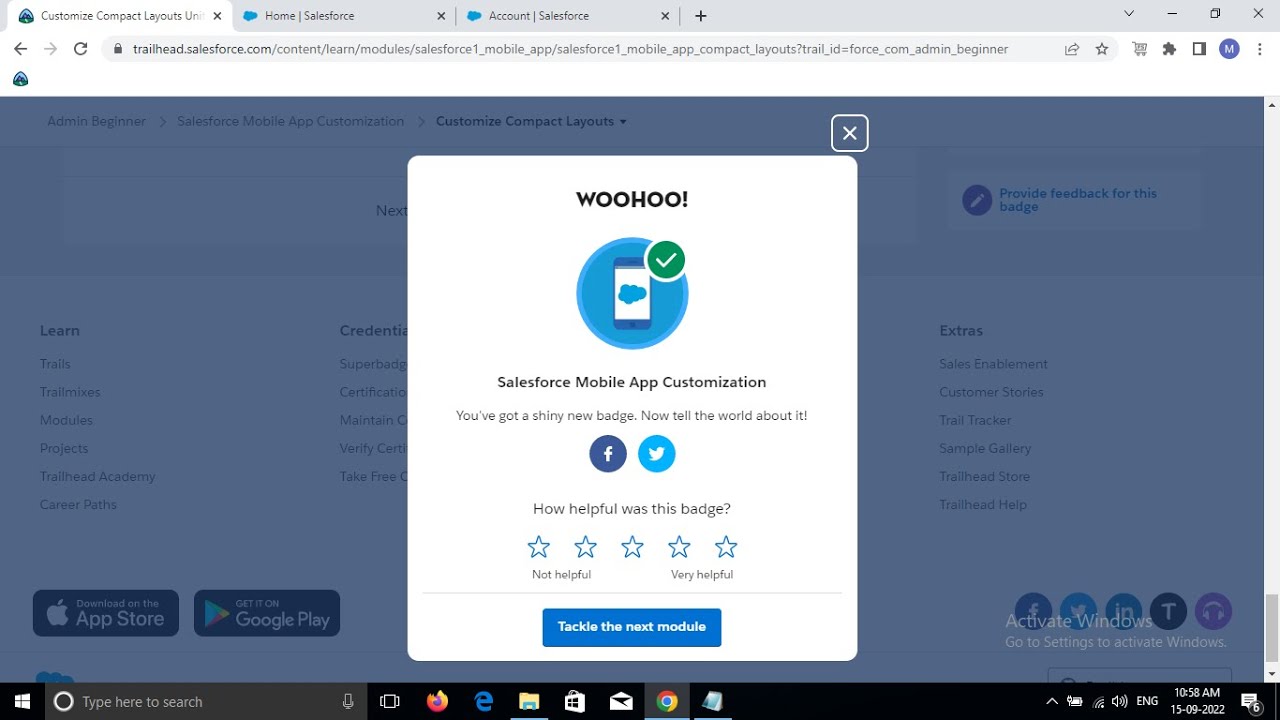
Task: Rate badge four stars
Action: pyautogui.click(x=679, y=547)
